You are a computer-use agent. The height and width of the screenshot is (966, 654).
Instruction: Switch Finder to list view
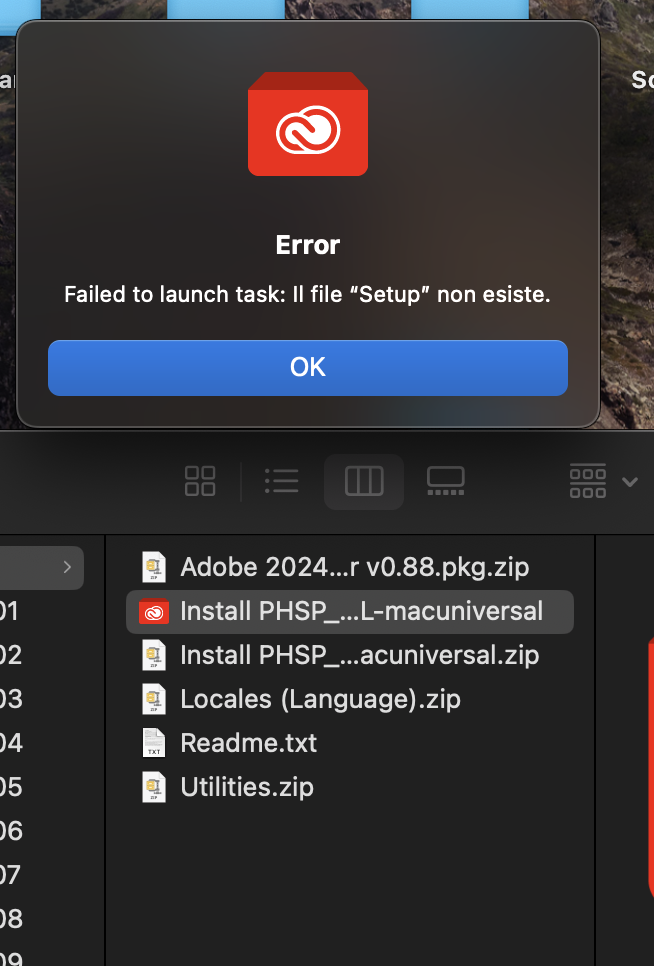[281, 481]
